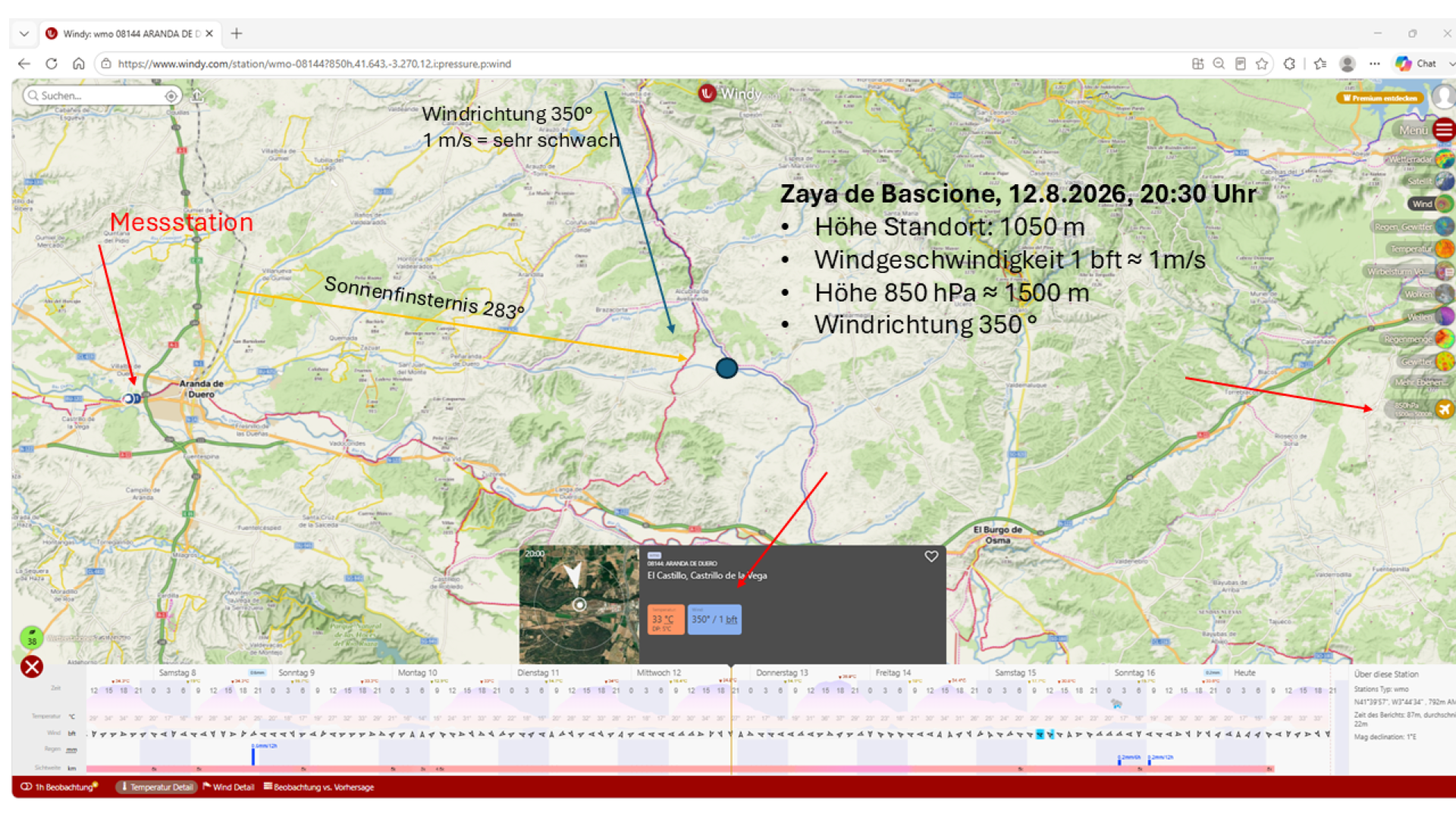
Task: Close the Windy browser tab
Action: 209,33
